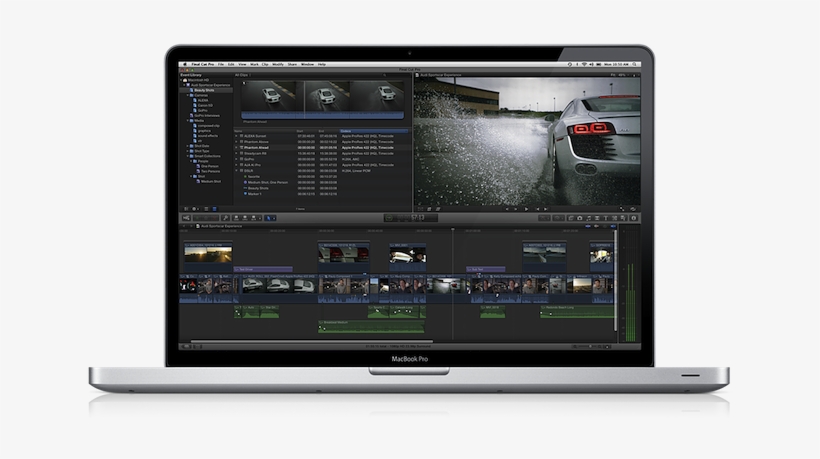Click the Connect clip edit button
This screenshot has width=820, height=459.
click(236, 218)
